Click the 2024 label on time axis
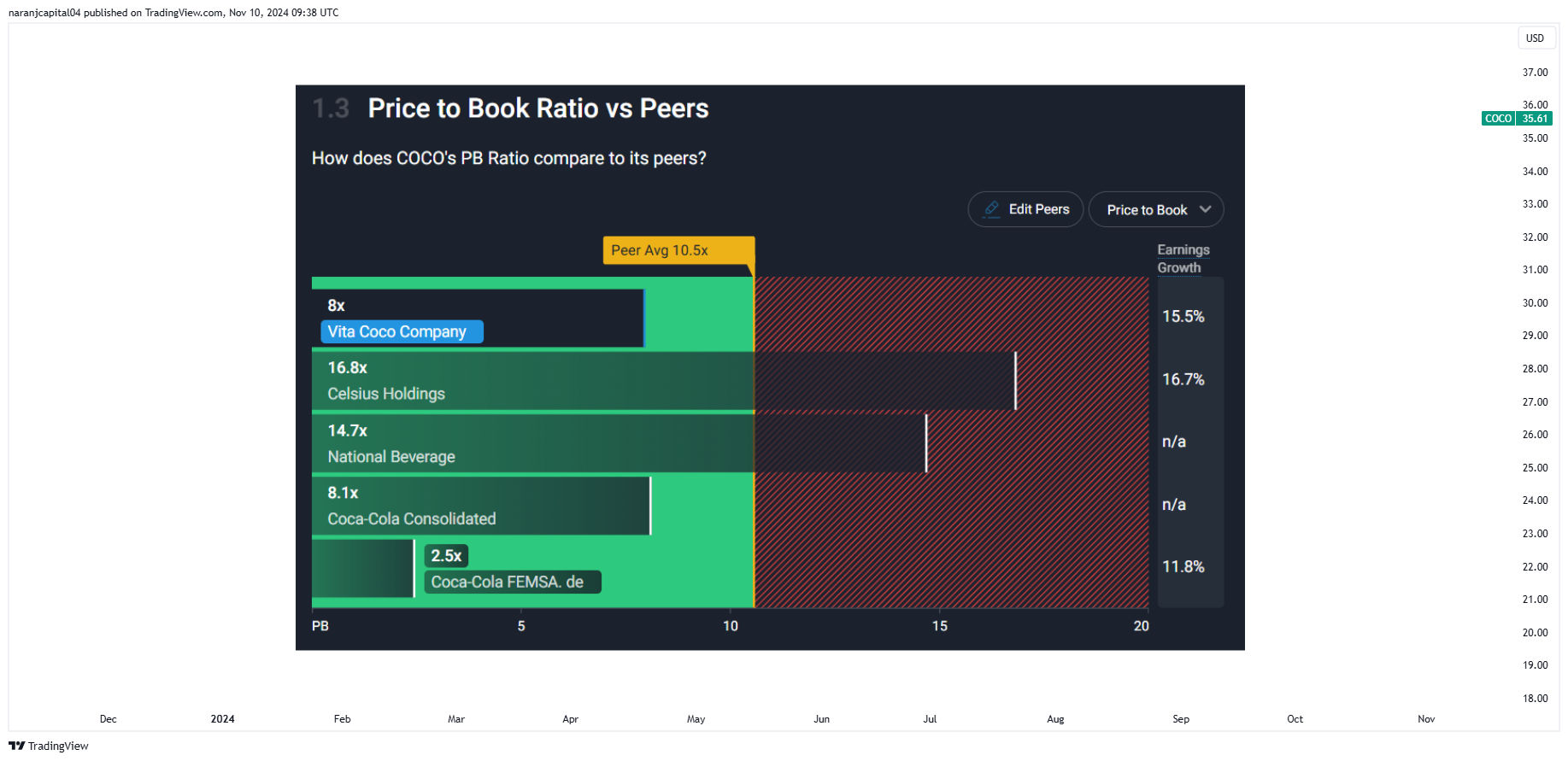Viewport: 1568px width, 761px height. 222,719
